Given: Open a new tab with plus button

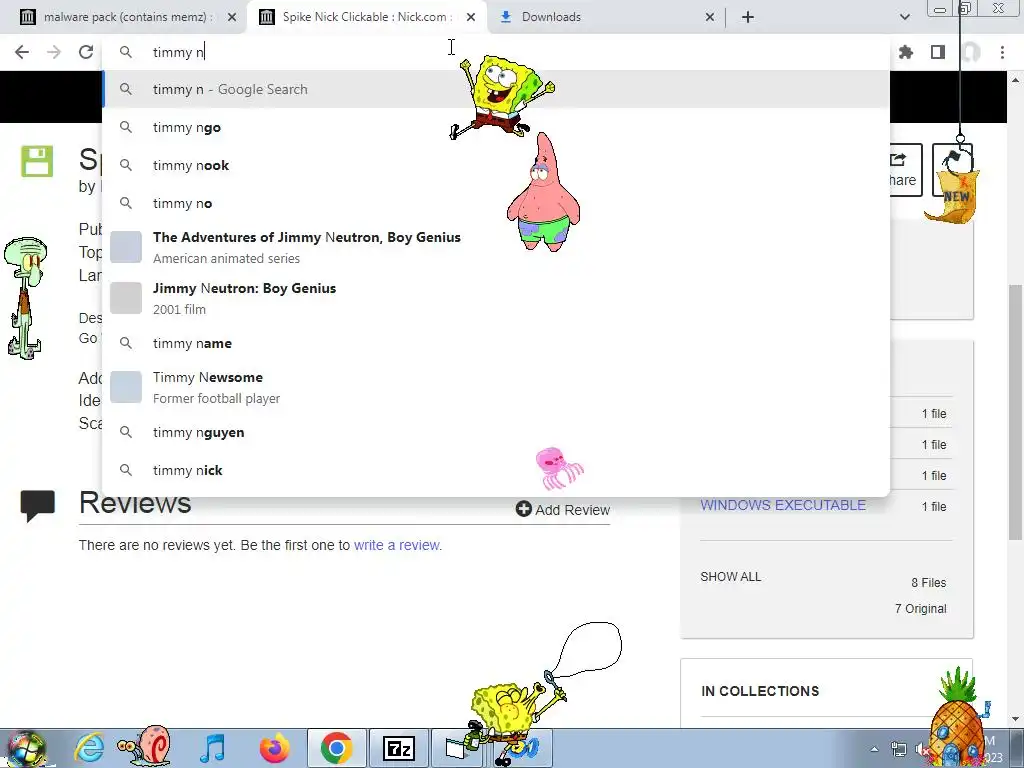Looking at the screenshot, I should pyautogui.click(x=748, y=17).
